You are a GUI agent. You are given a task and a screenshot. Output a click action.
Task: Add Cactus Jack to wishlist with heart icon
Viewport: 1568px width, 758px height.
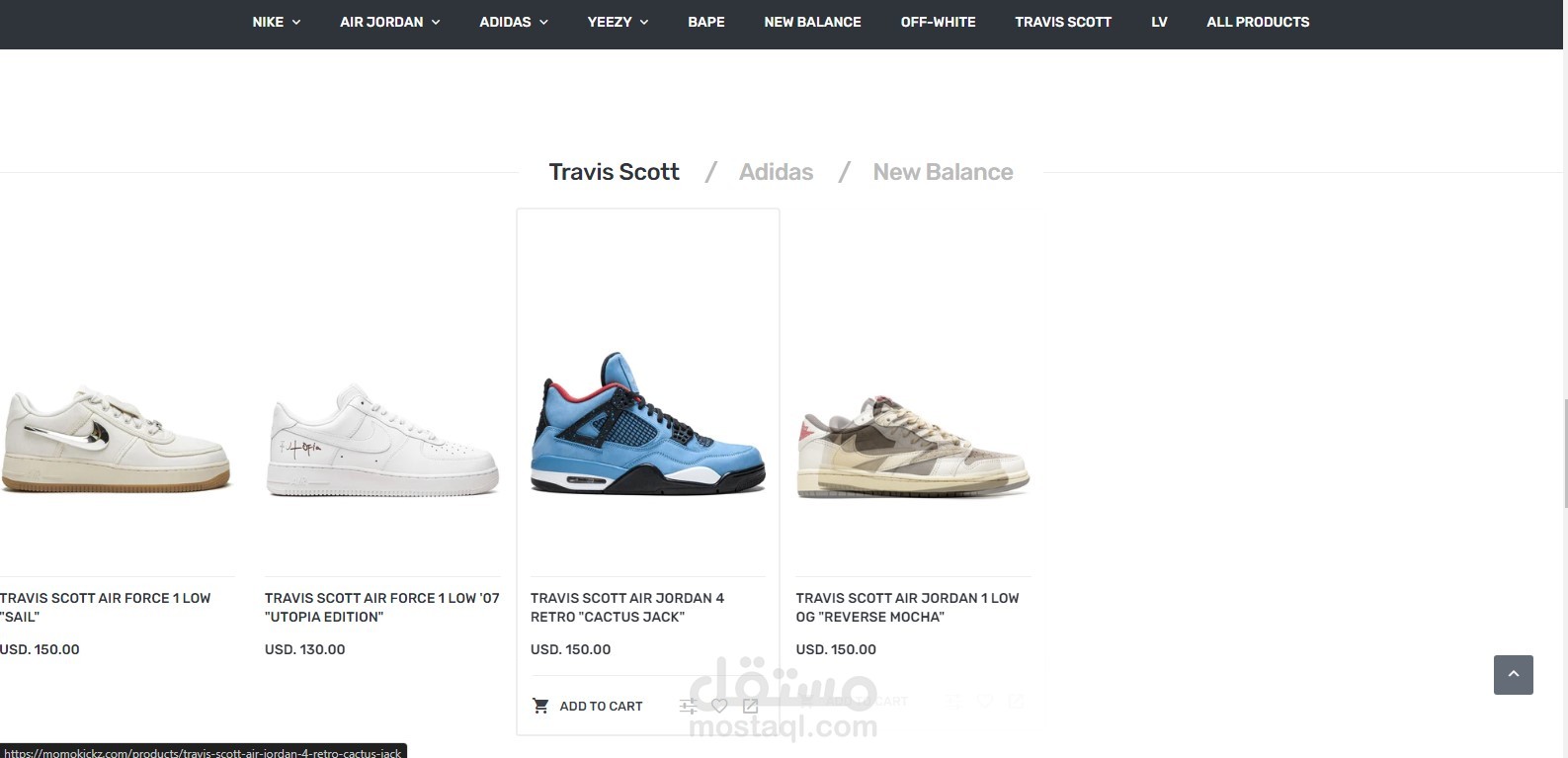point(719,706)
